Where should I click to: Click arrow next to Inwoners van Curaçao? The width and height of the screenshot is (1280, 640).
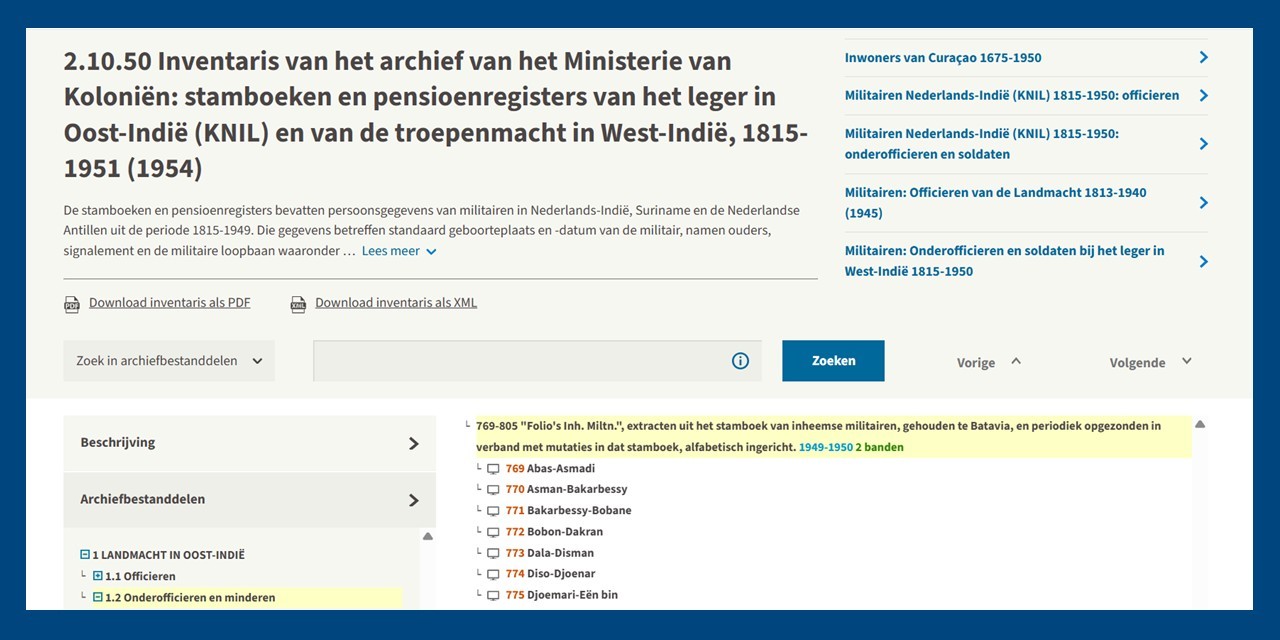(1203, 58)
